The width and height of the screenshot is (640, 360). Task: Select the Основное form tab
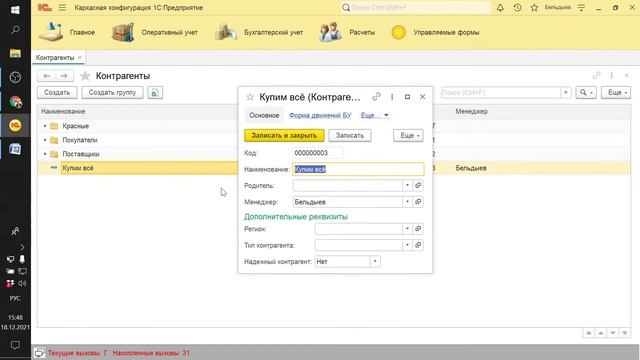click(264, 116)
